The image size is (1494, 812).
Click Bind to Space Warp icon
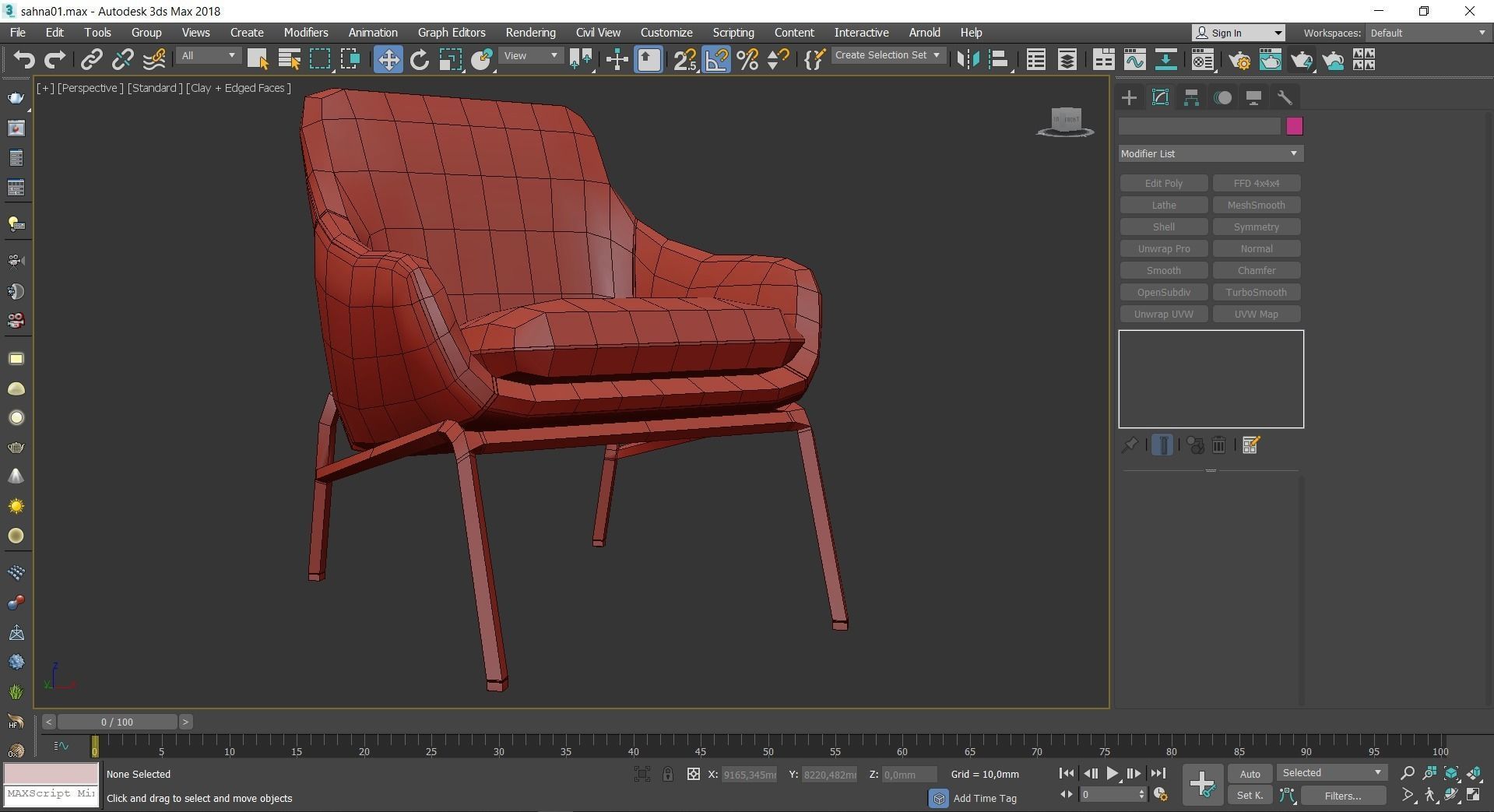[154, 60]
